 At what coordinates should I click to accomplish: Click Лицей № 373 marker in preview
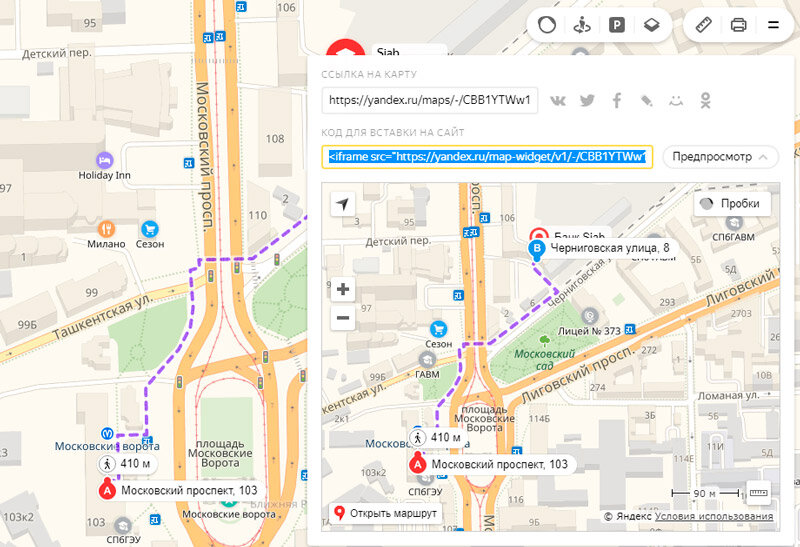(590, 316)
